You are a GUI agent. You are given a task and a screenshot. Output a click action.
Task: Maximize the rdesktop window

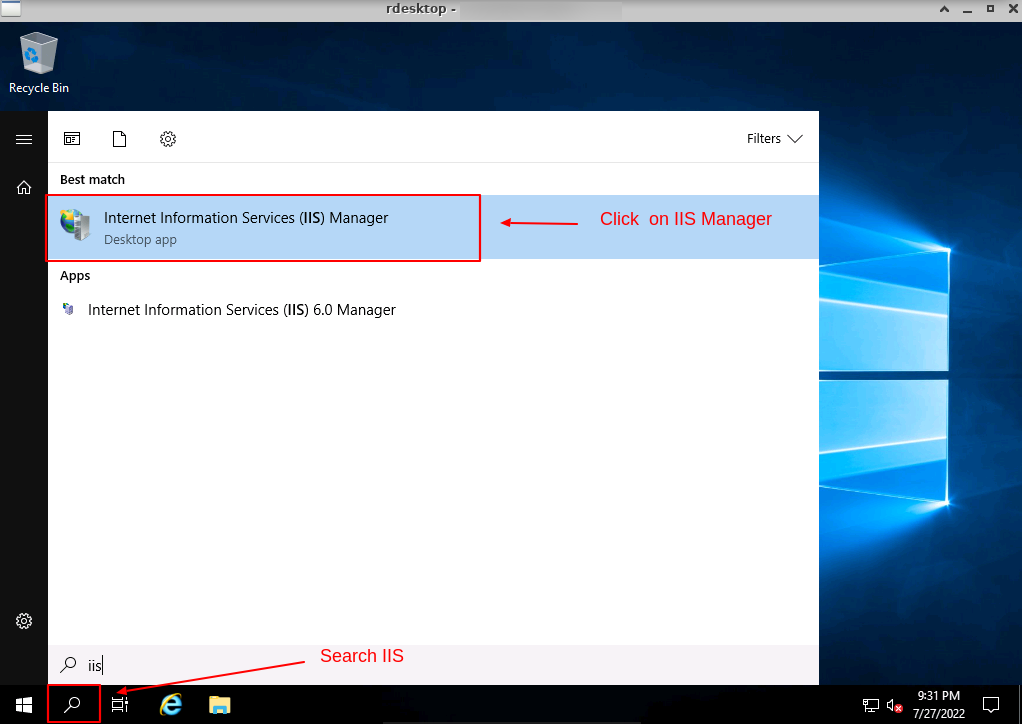point(990,8)
